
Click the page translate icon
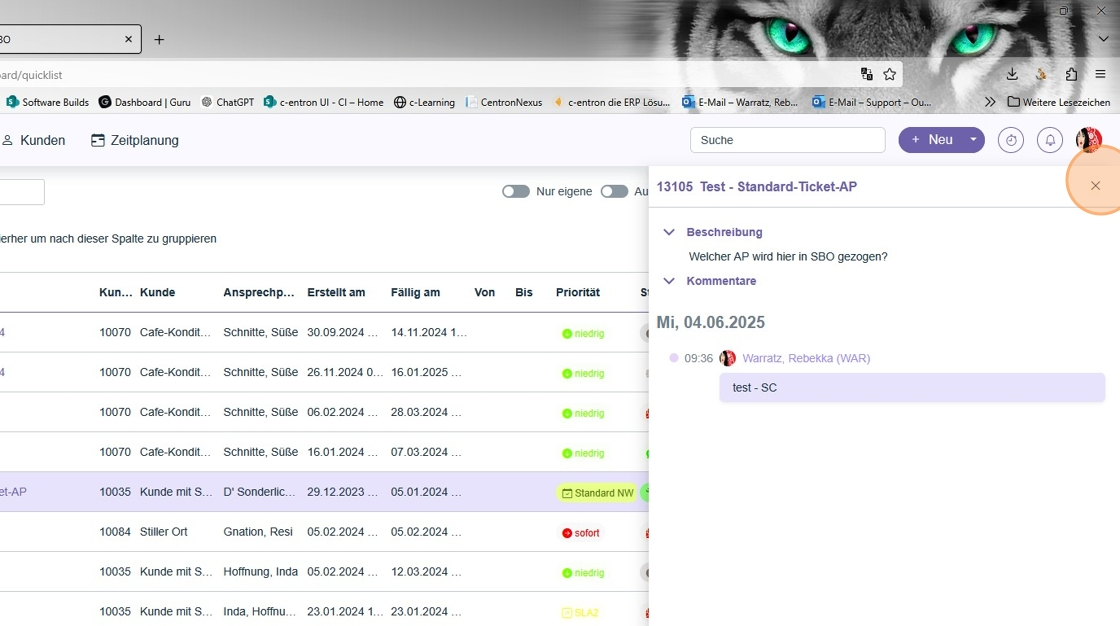pyautogui.click(x=867, y=74)
